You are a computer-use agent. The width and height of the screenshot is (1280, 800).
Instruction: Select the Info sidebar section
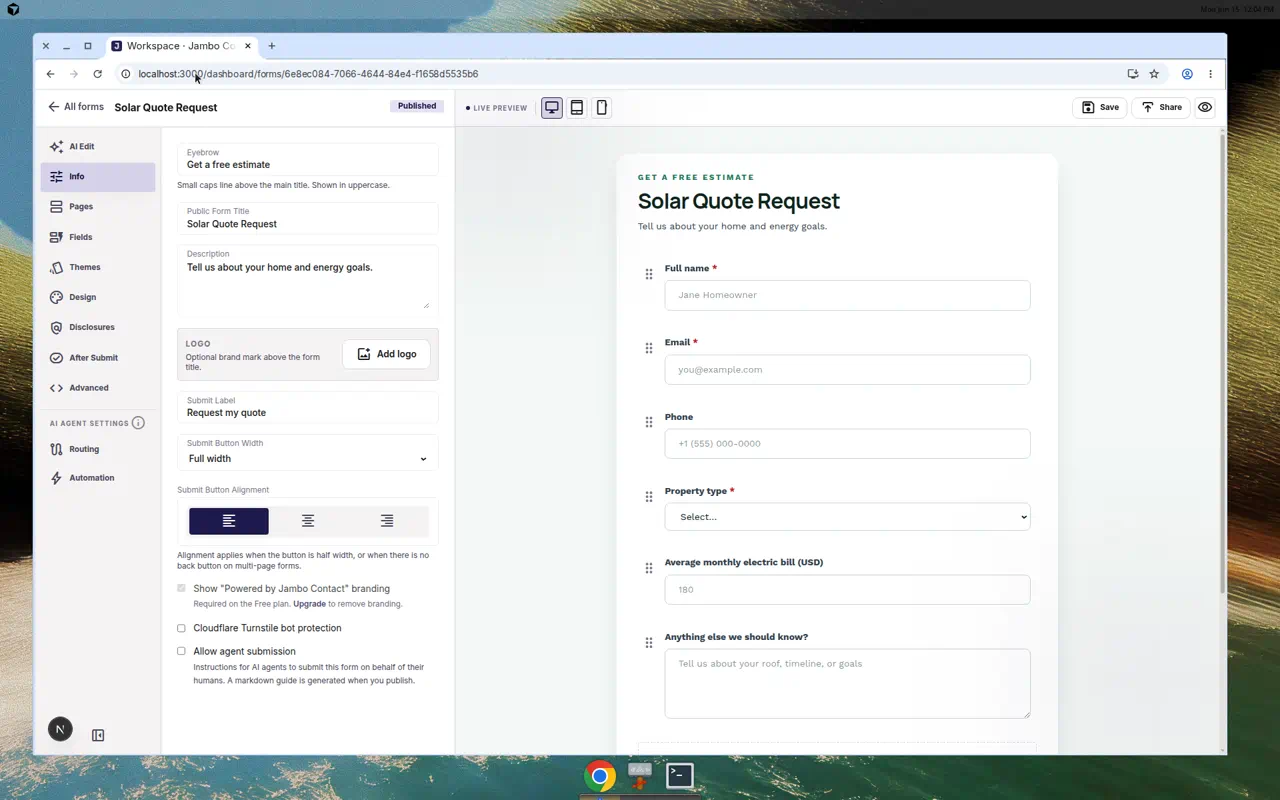click(x=97, y=176)
